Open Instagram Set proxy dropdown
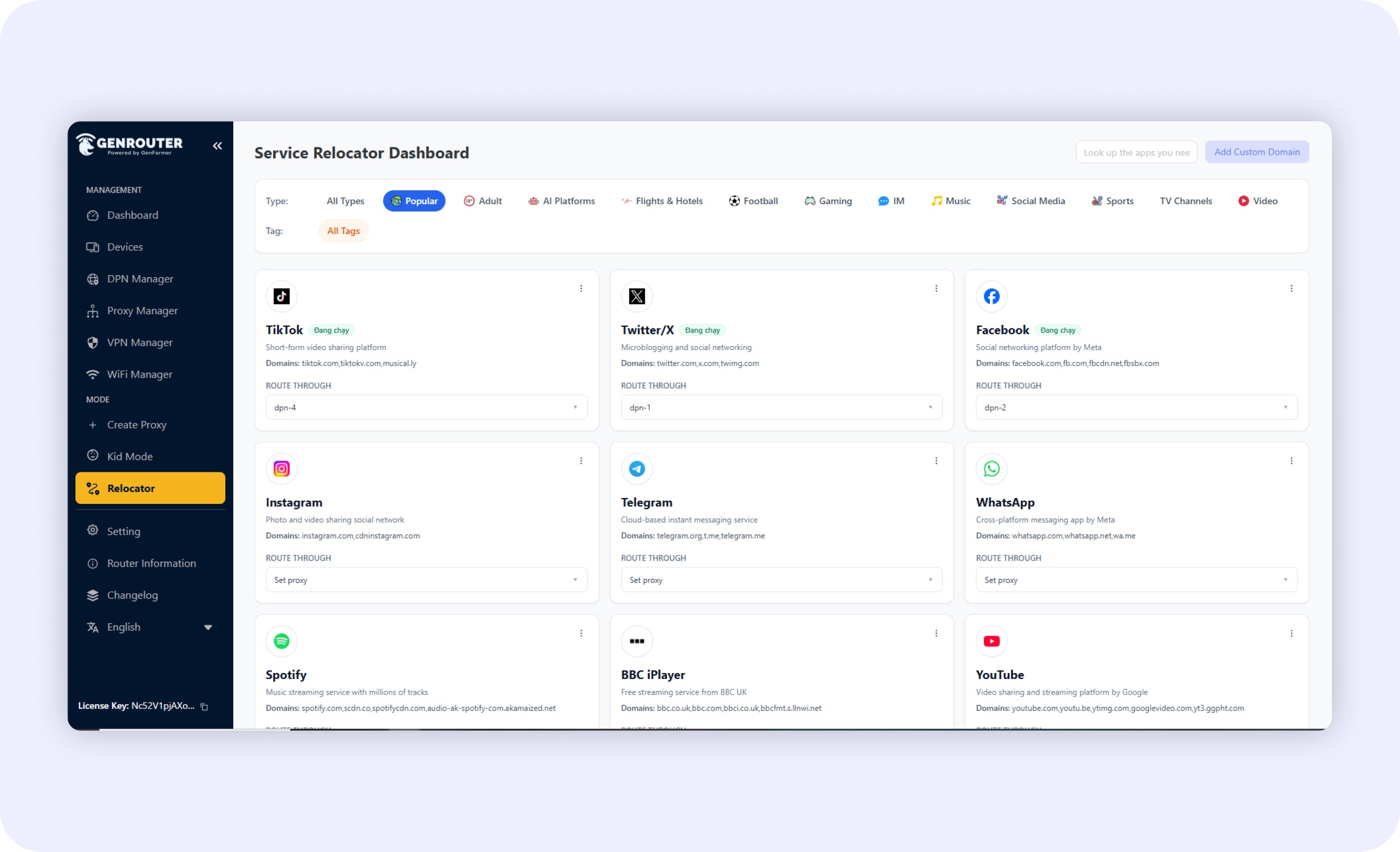Viewport: 1400px width, 852px height. point(426,579)
